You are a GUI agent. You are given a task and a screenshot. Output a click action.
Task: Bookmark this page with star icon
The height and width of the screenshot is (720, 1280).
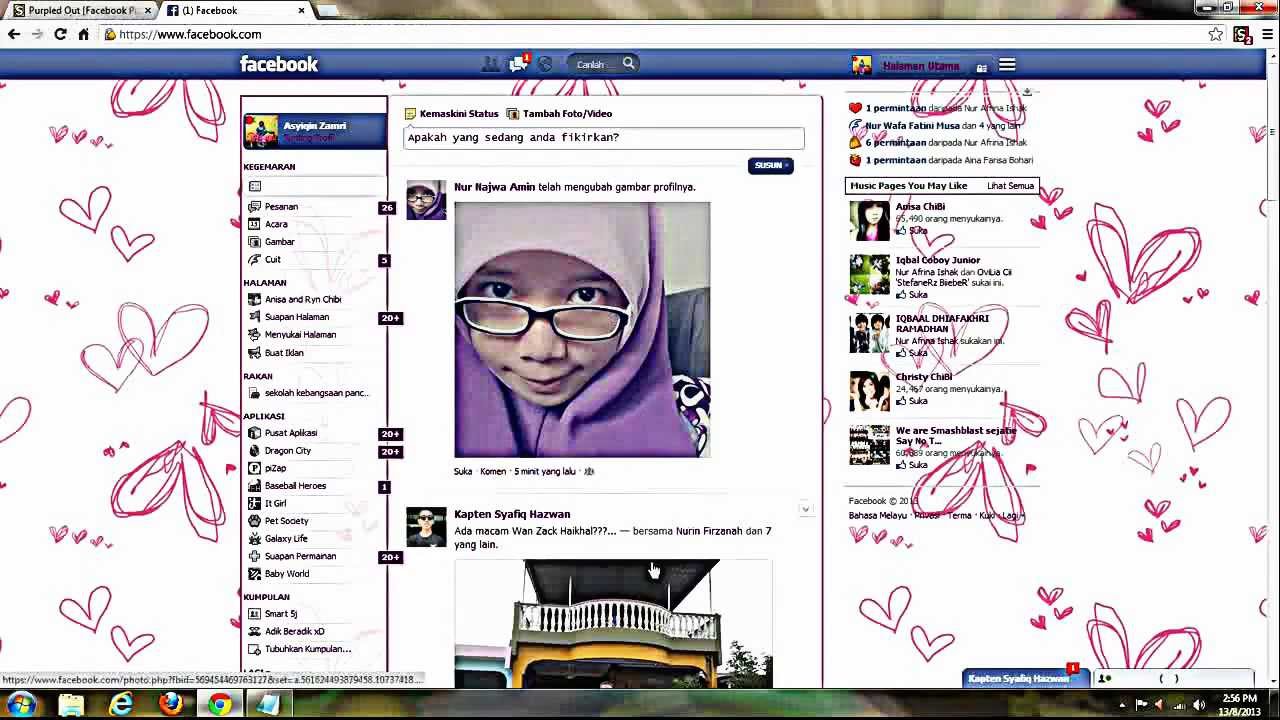(1215, 34)
